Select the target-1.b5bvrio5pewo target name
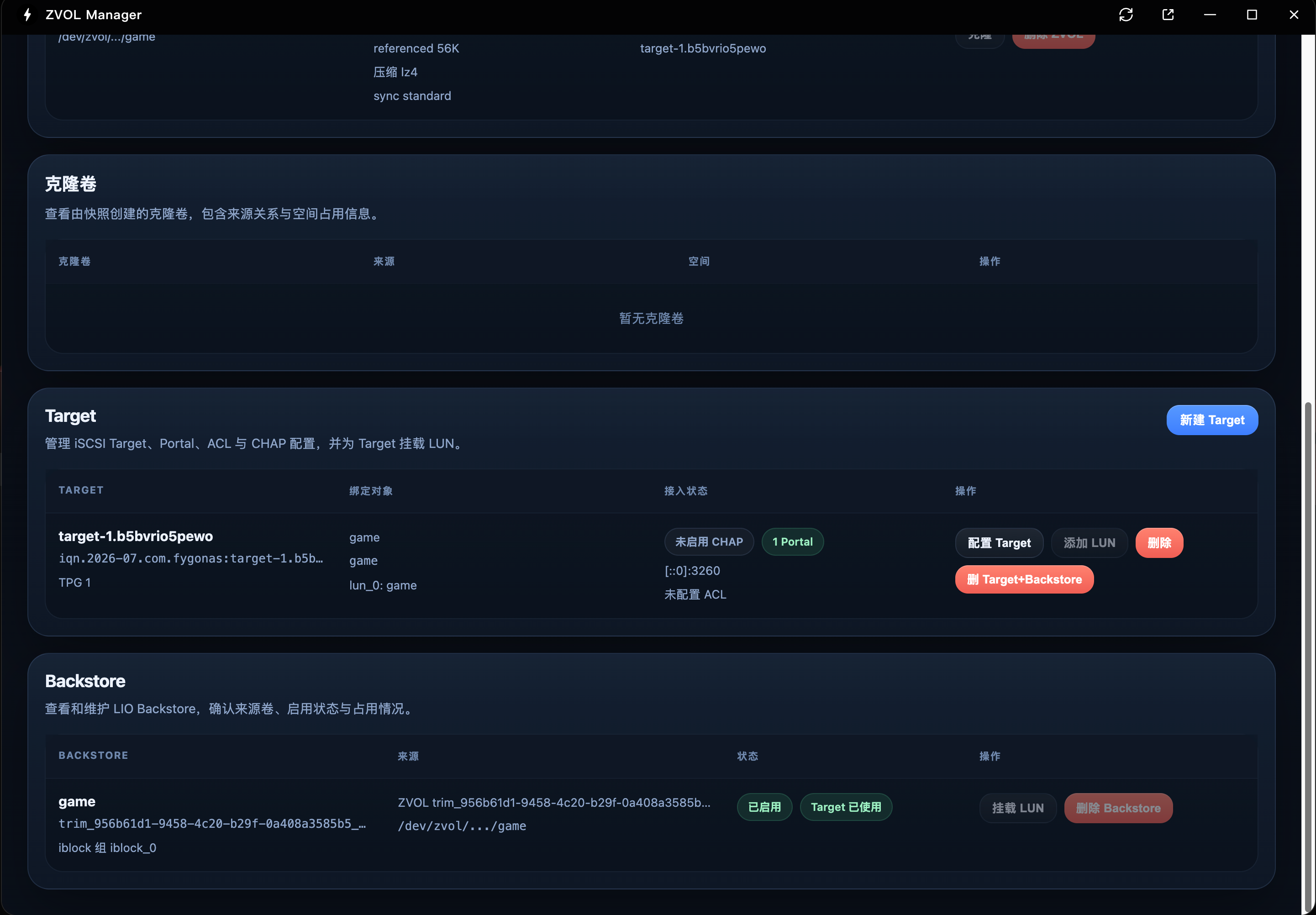The height and width of the screenshot is (915, 1316). pos(136,536)
